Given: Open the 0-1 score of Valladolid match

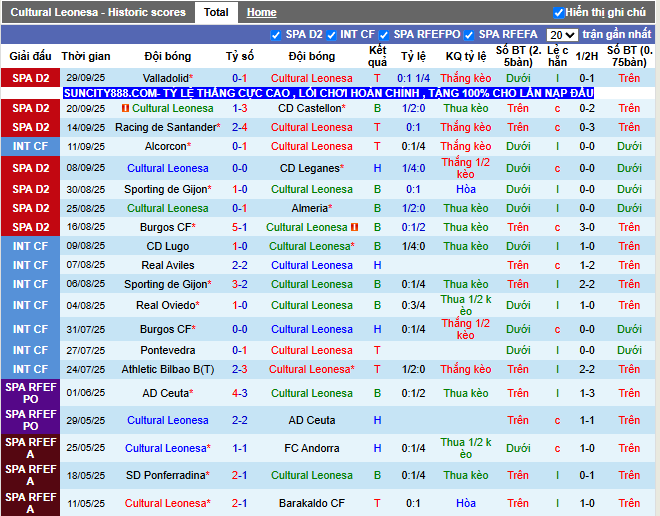Looking at the screenshot, I should point(240,78).
